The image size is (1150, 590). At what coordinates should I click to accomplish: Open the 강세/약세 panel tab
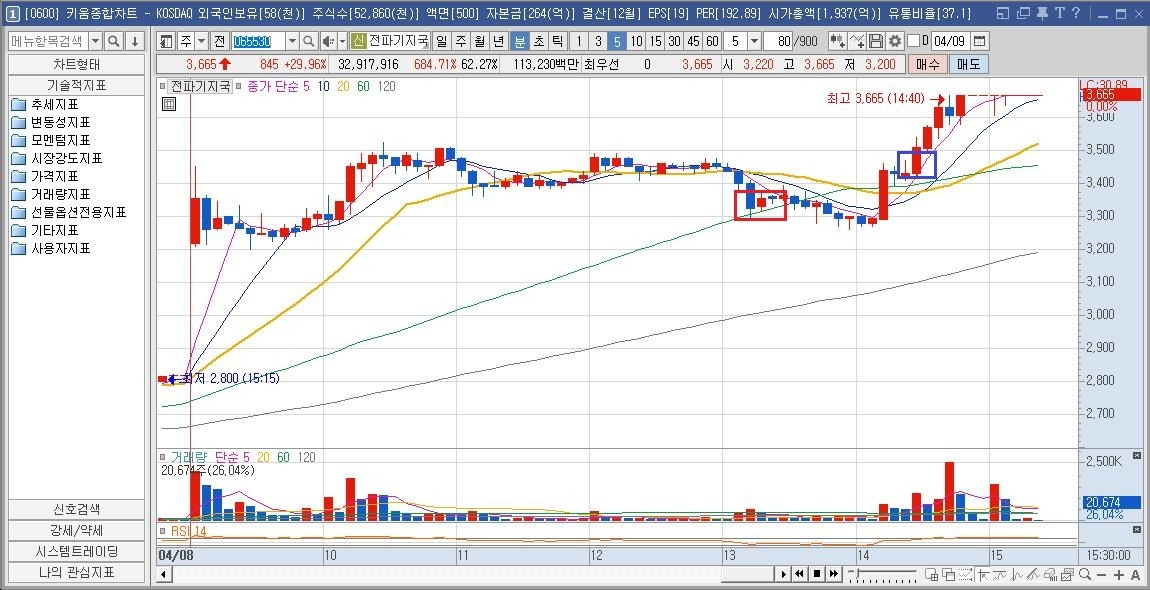76,530
